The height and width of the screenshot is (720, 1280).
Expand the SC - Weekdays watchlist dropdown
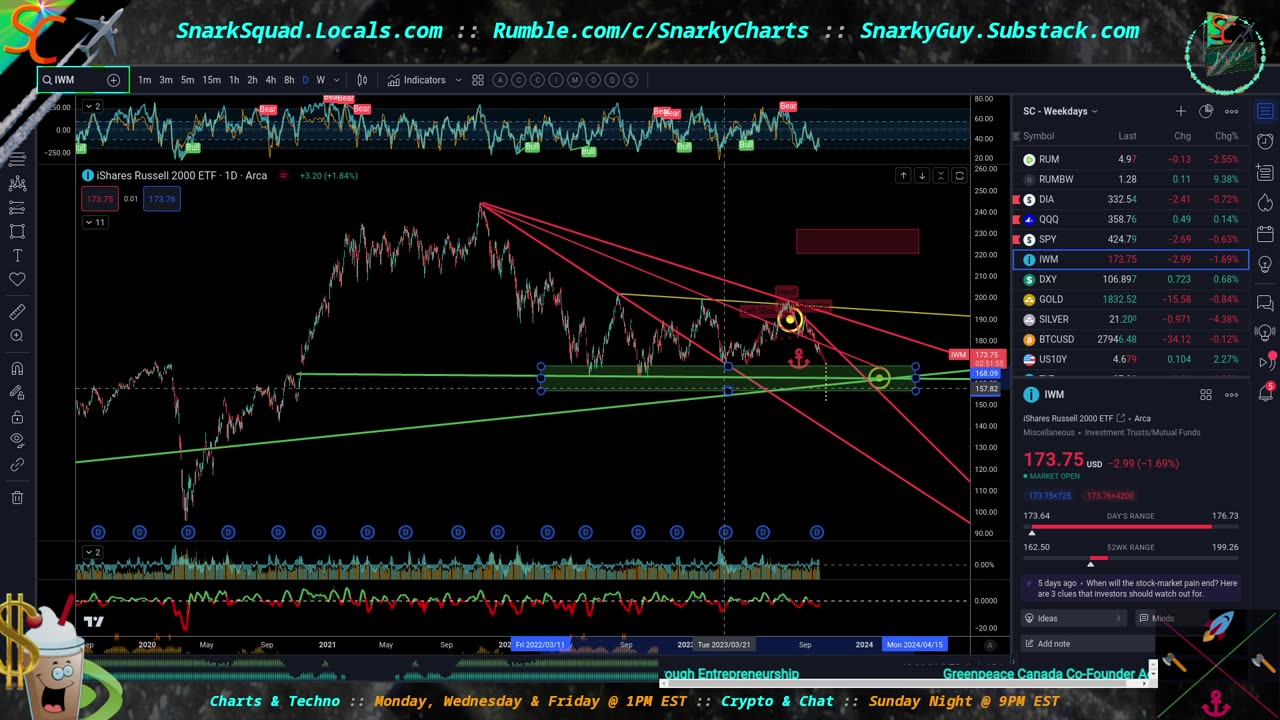pos(1094,111)
